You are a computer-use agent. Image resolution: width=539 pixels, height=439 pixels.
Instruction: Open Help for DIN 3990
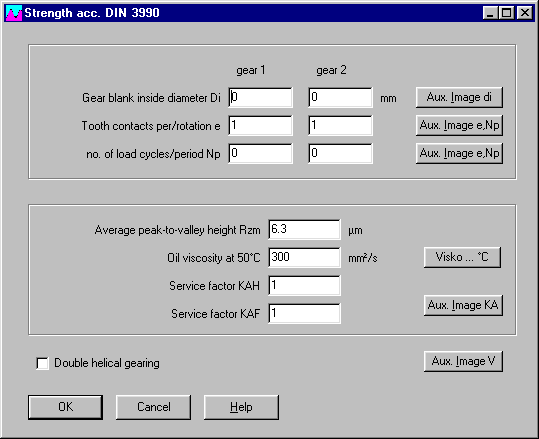pyautogui.click(x=241, y=407)
